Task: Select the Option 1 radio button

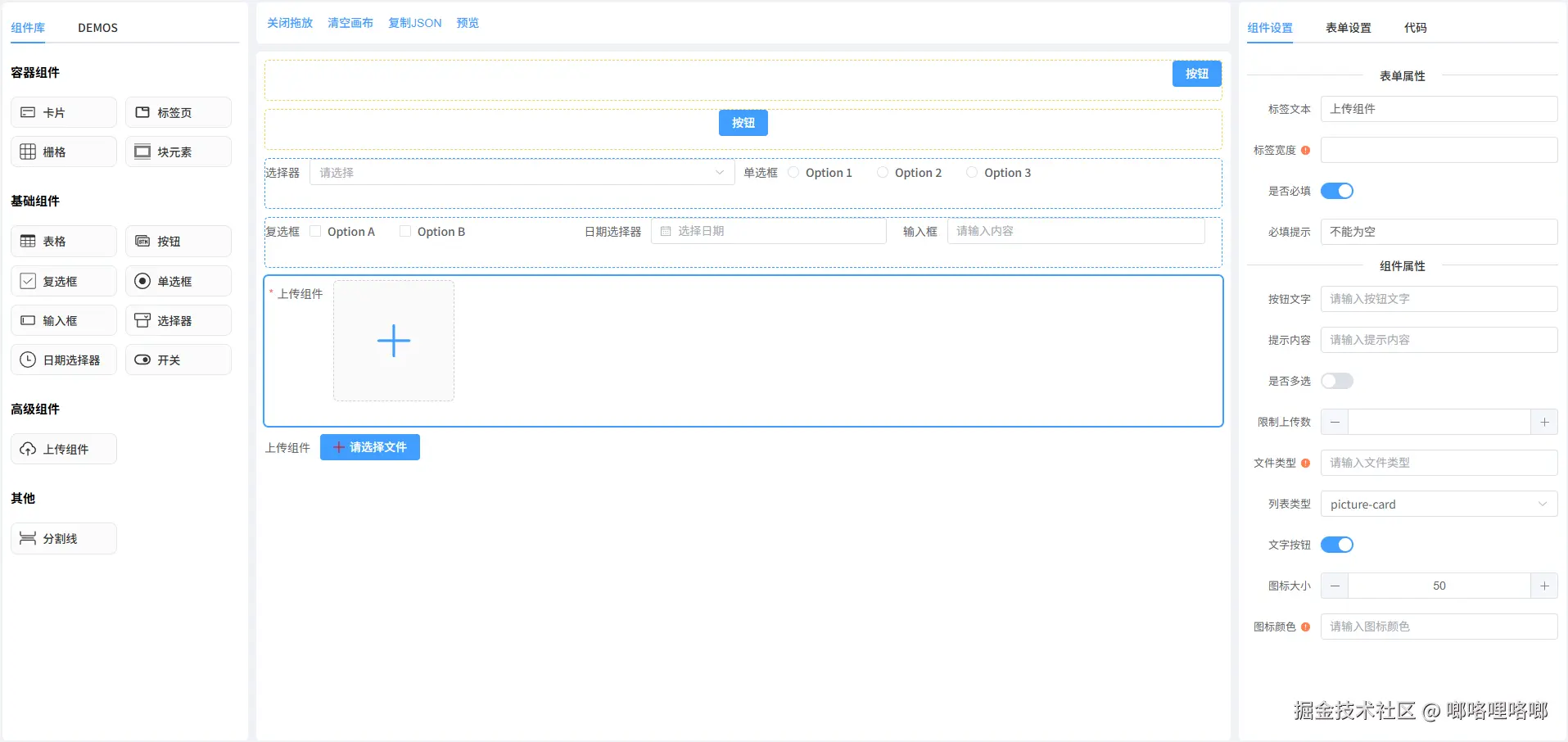Action: coord(793,172)
